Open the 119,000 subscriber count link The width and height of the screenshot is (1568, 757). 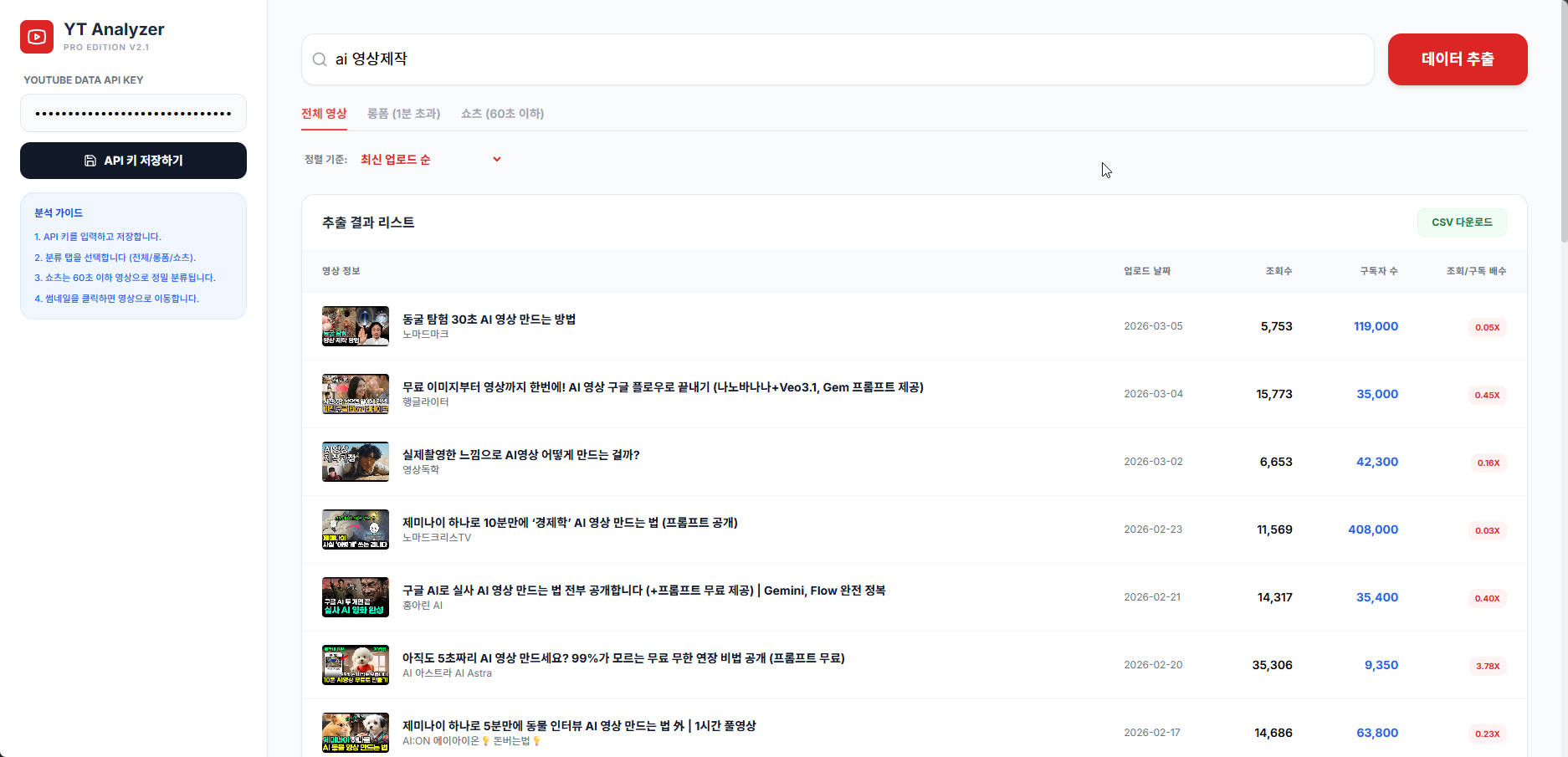click(x=1376, y=326)
